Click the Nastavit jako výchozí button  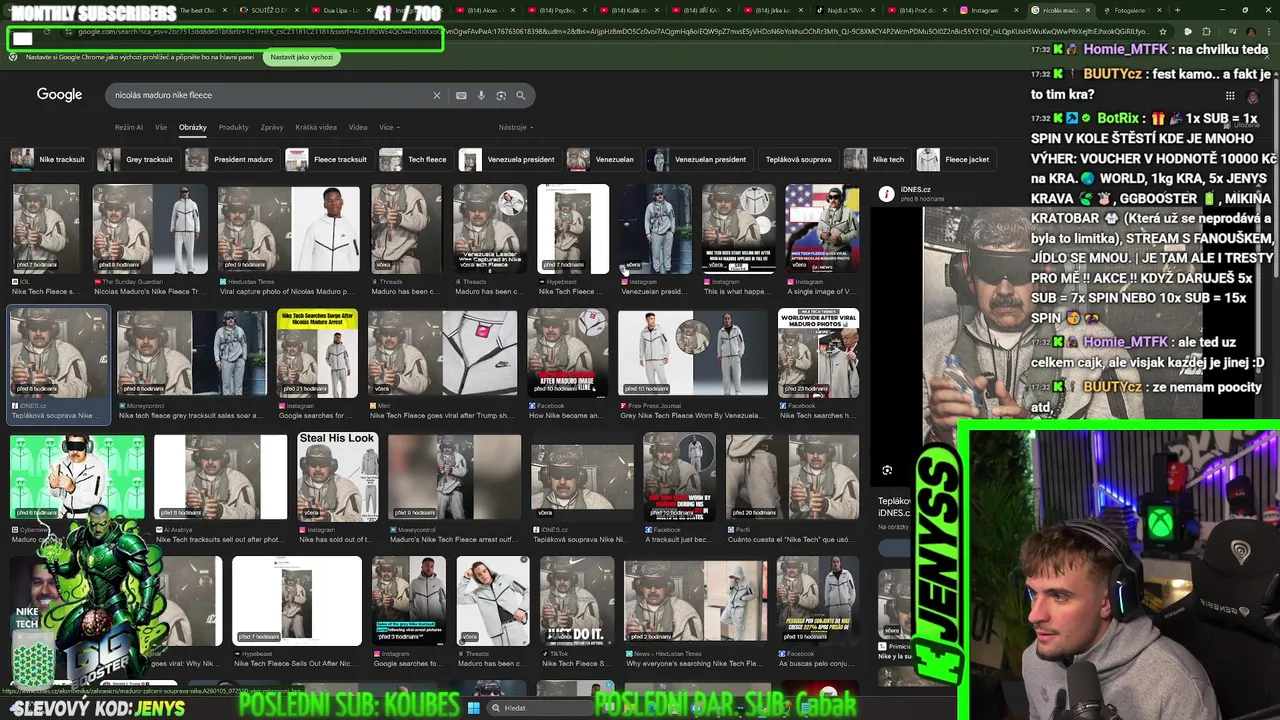(301, 57)
